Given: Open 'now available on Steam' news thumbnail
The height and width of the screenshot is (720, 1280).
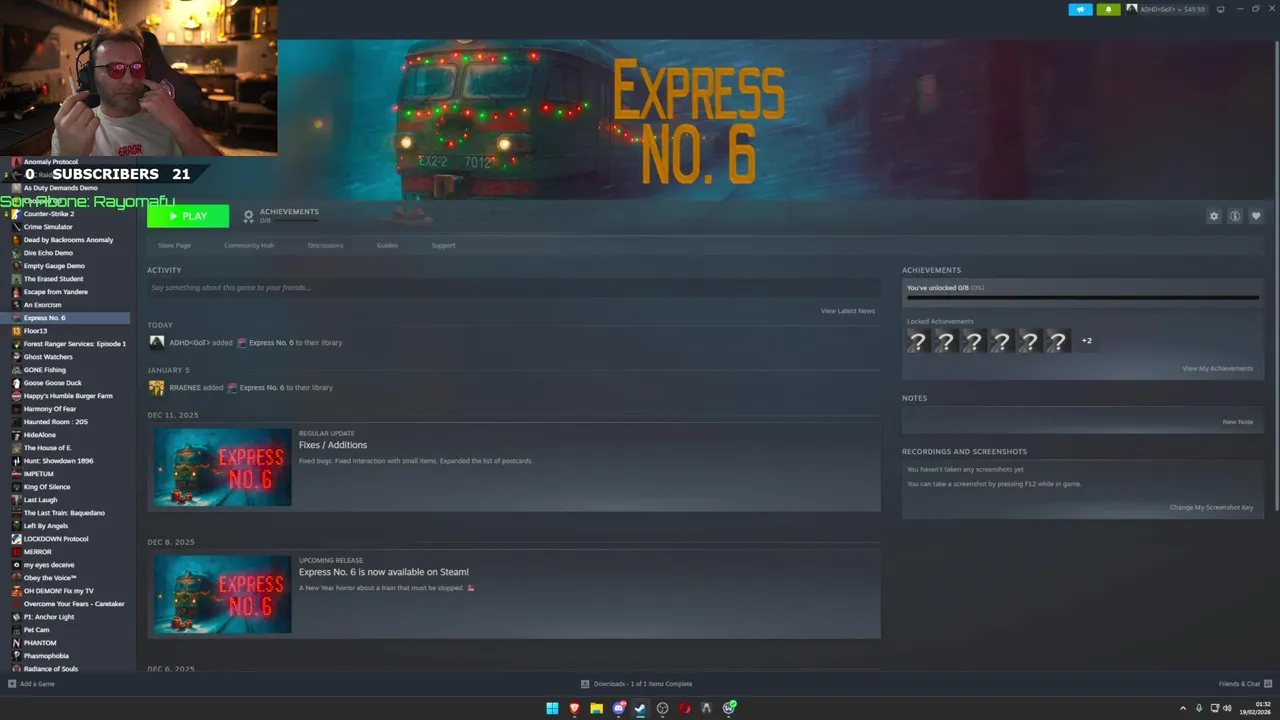Looking at the screenshot, I should [222, 594].
